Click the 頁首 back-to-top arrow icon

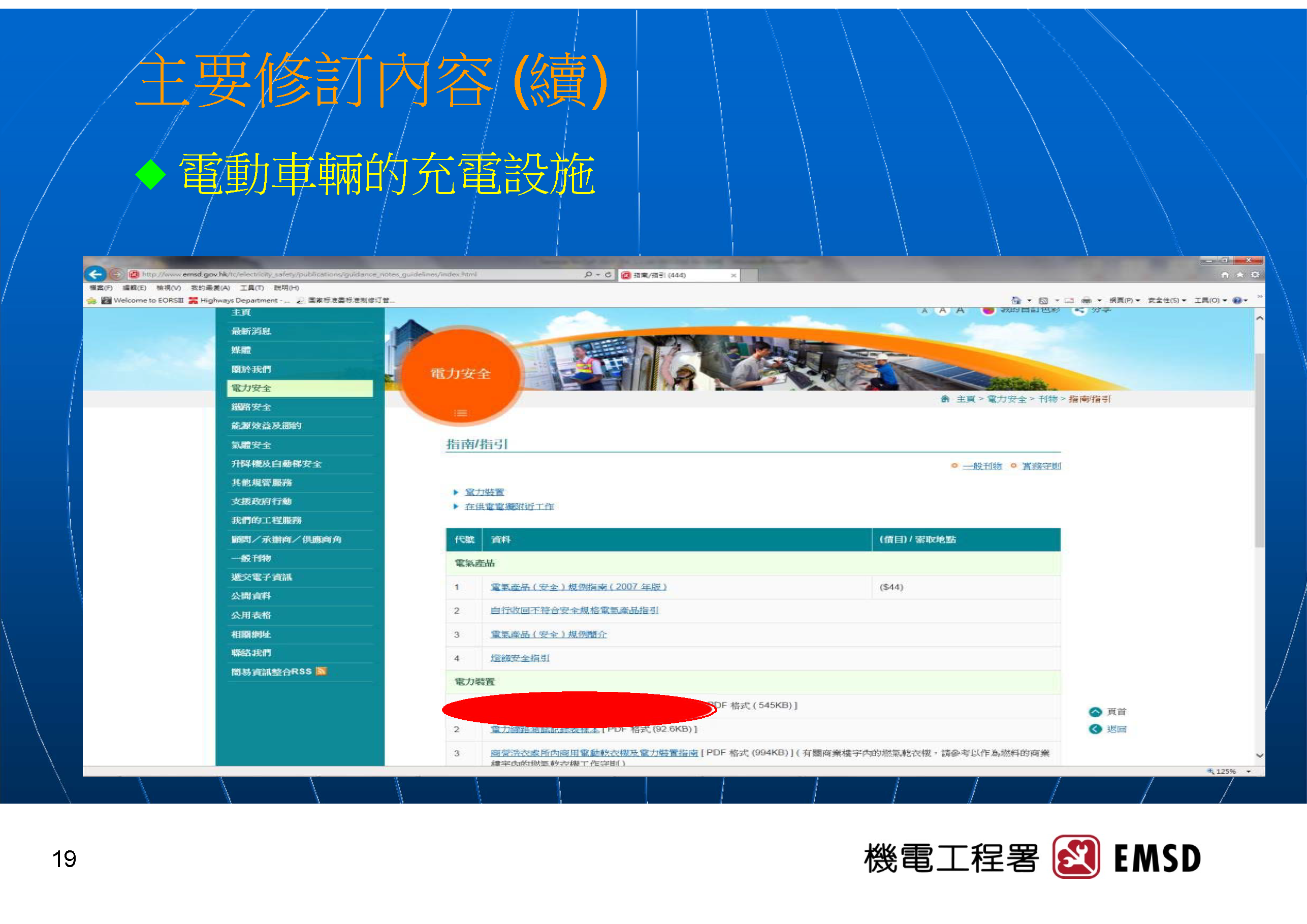1095,712
